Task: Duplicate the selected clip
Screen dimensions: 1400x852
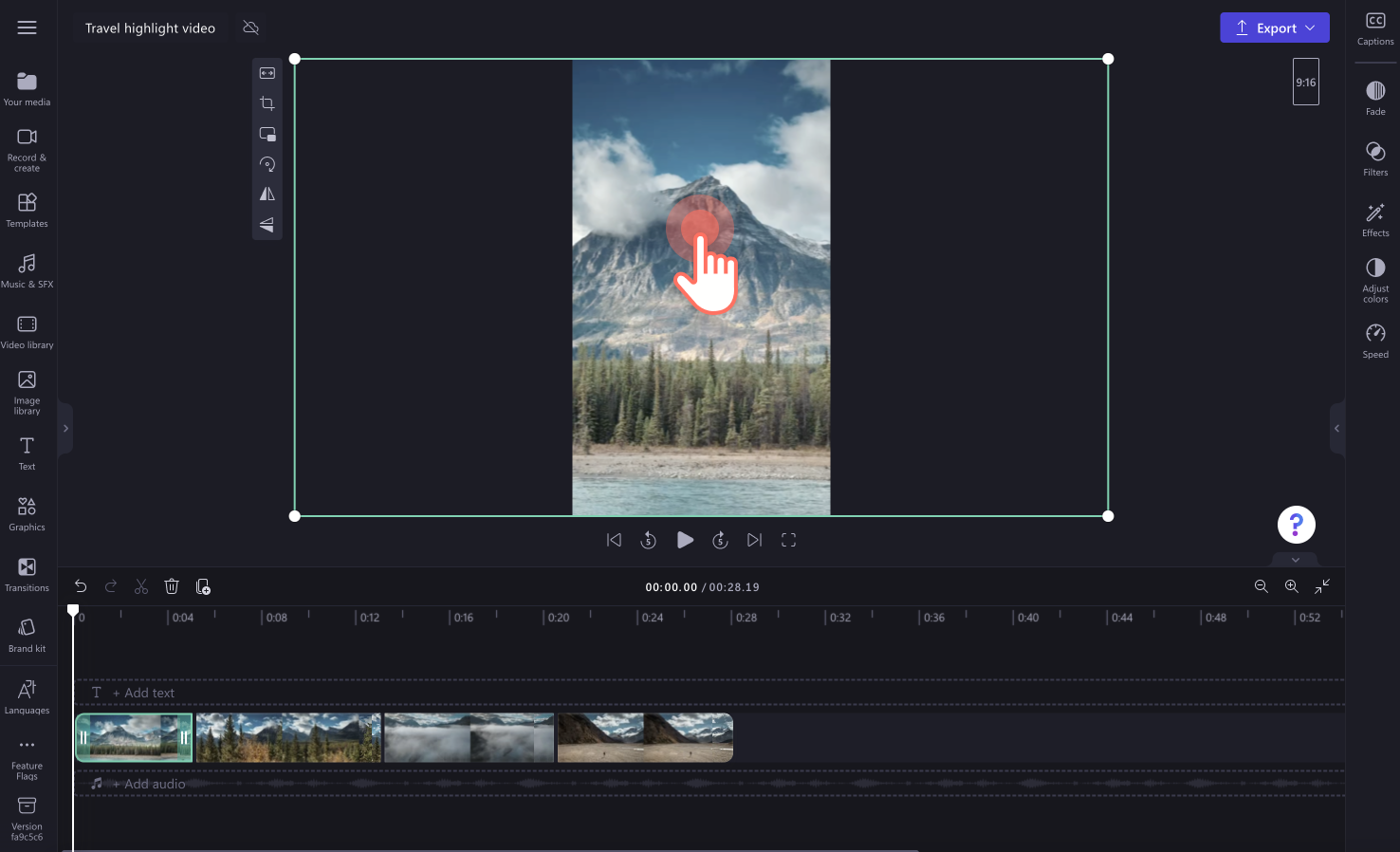Action: (x=203, y=586)
